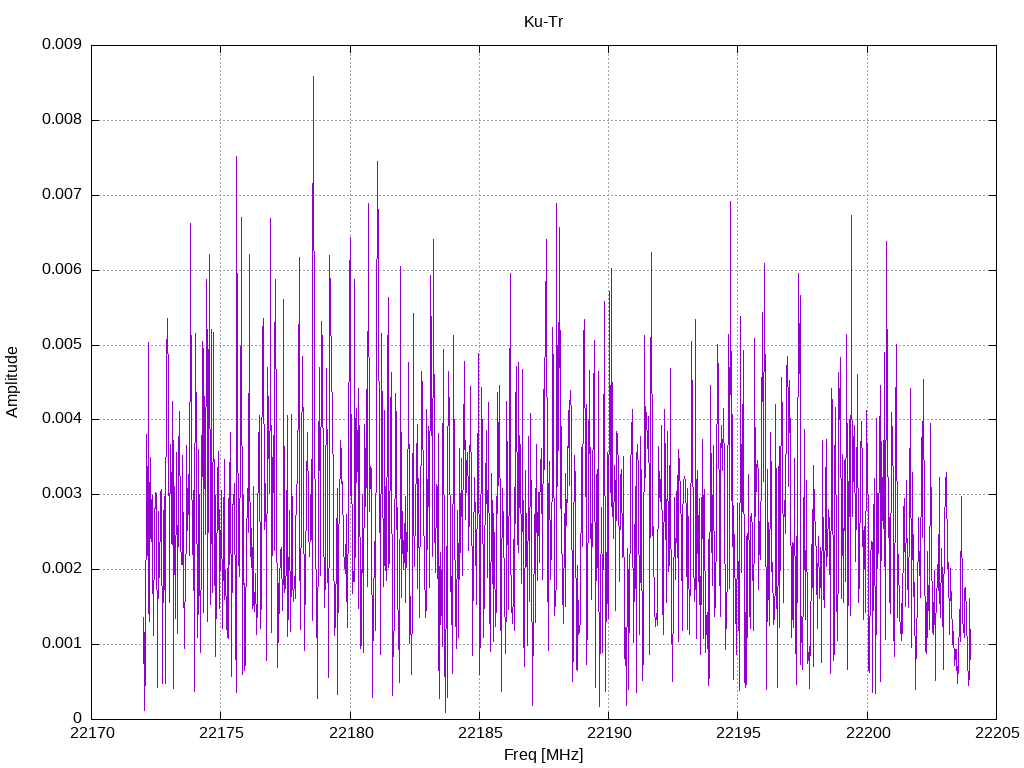Click the y-axis tick label 0.001
Screen dimensions: 1024x768
(62, 643)
